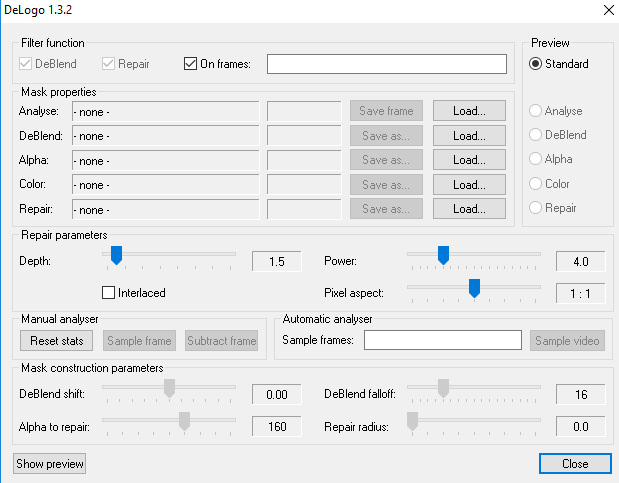Load a Color mask file

pos(469,184)
